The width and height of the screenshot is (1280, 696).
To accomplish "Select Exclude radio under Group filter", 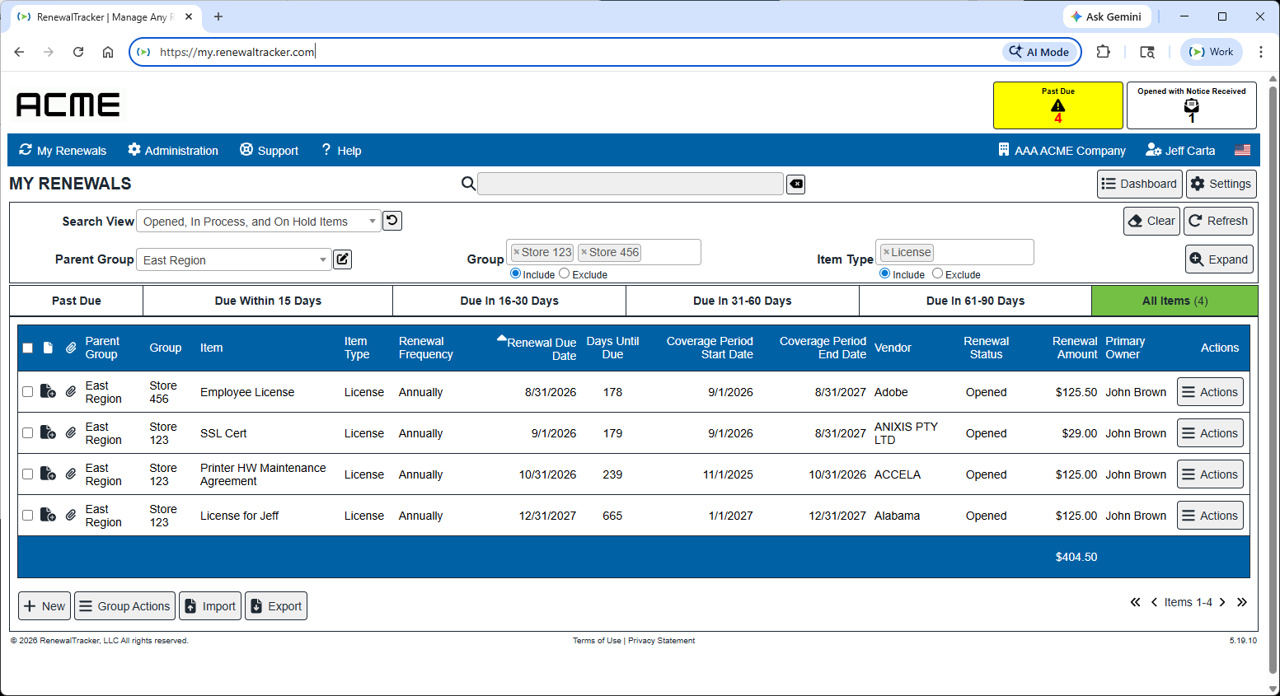I will pos(564,274).
